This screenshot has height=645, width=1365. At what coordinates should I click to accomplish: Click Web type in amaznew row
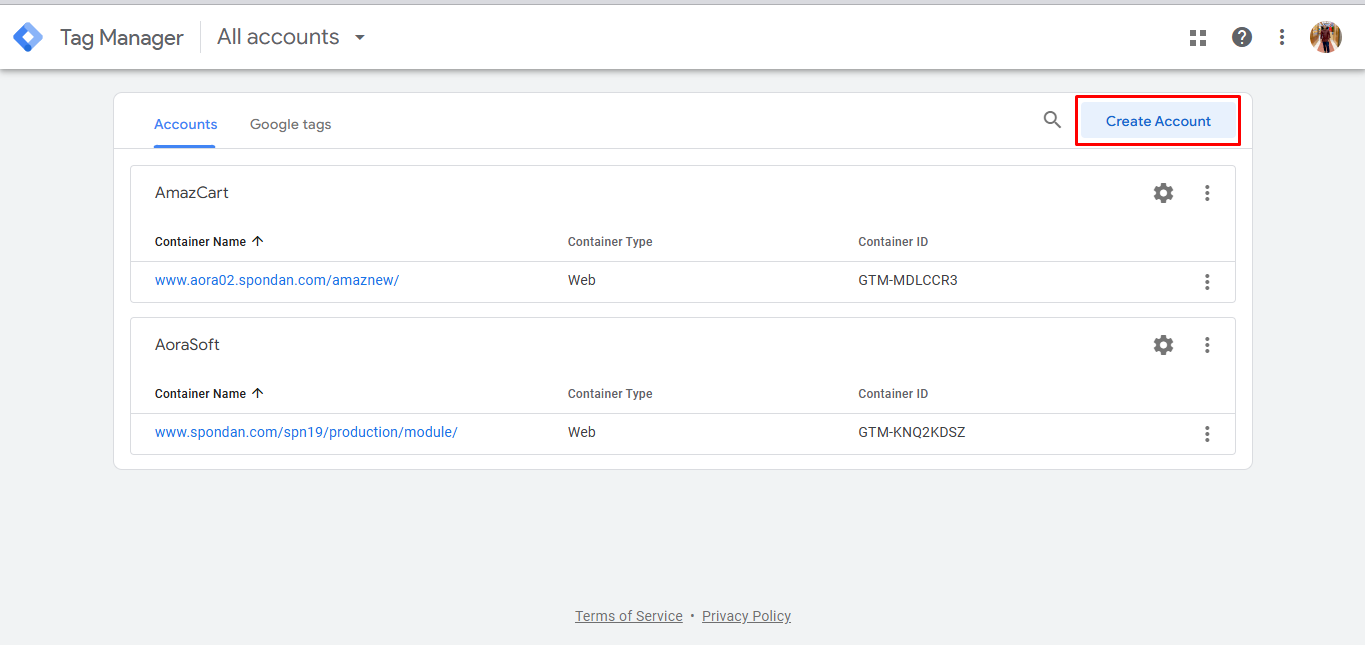point(582,280)
